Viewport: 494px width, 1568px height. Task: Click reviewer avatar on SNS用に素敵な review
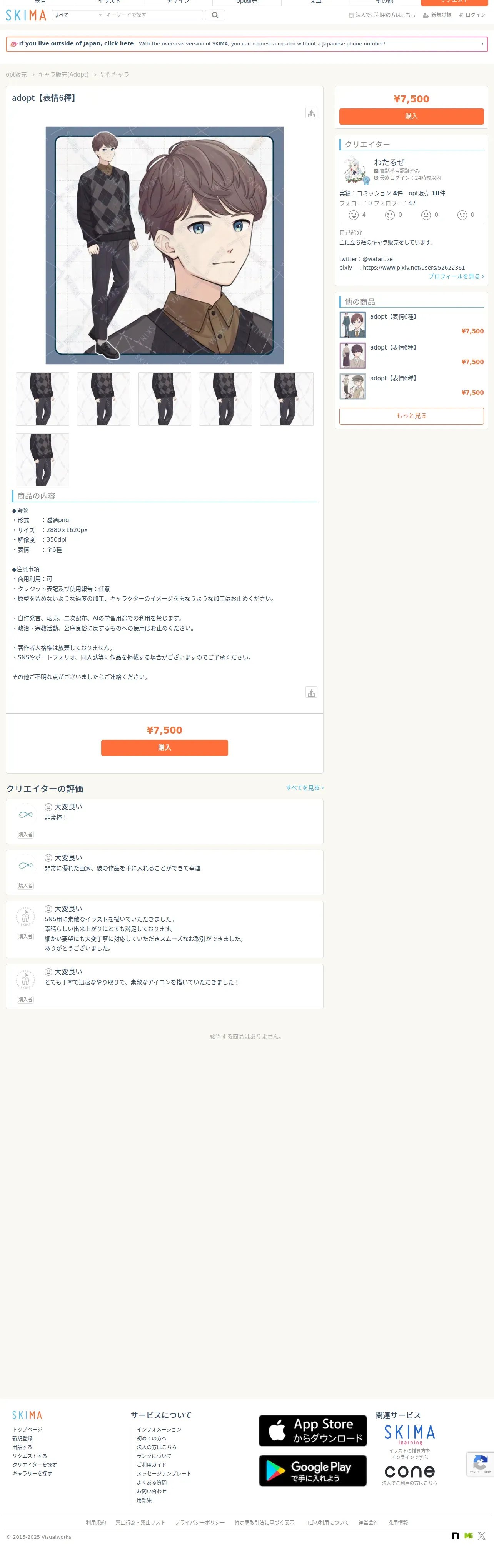click(x=25, y=917)
